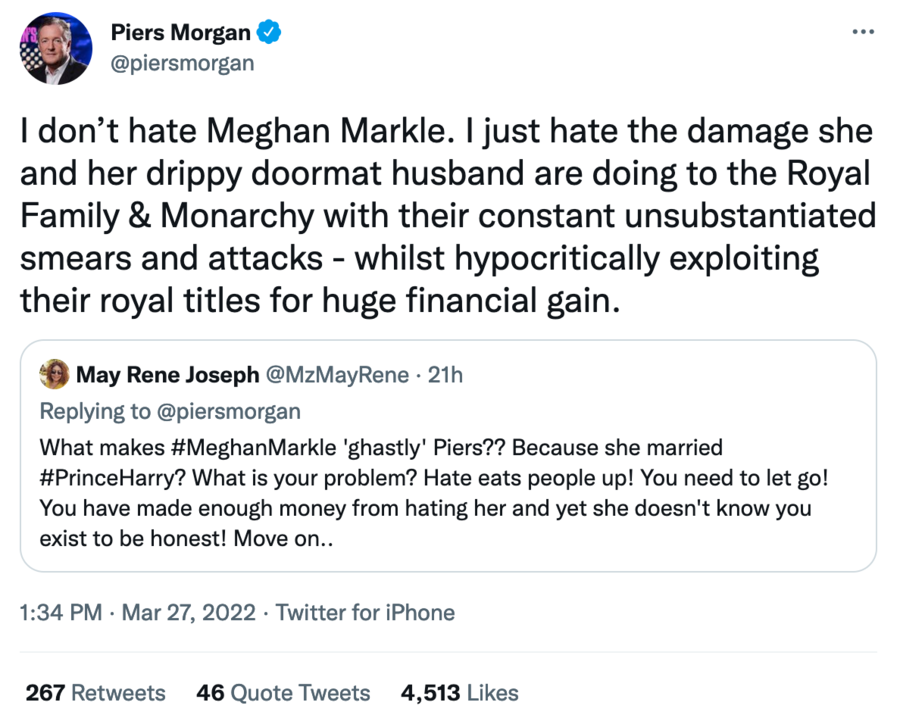View the 46 Quote Tweets list
The image size is (900, 721).
pyautogui.click(x=283, y=692)
